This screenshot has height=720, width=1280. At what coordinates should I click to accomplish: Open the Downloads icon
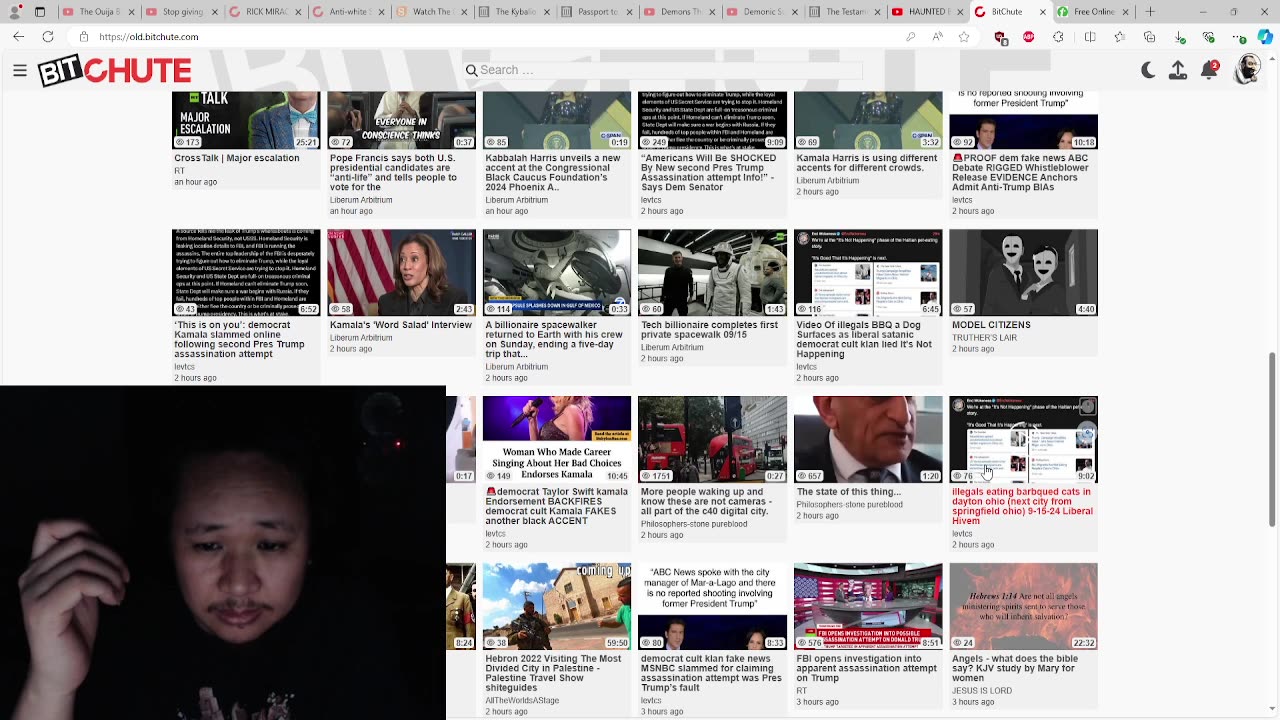coord(1180,37)
